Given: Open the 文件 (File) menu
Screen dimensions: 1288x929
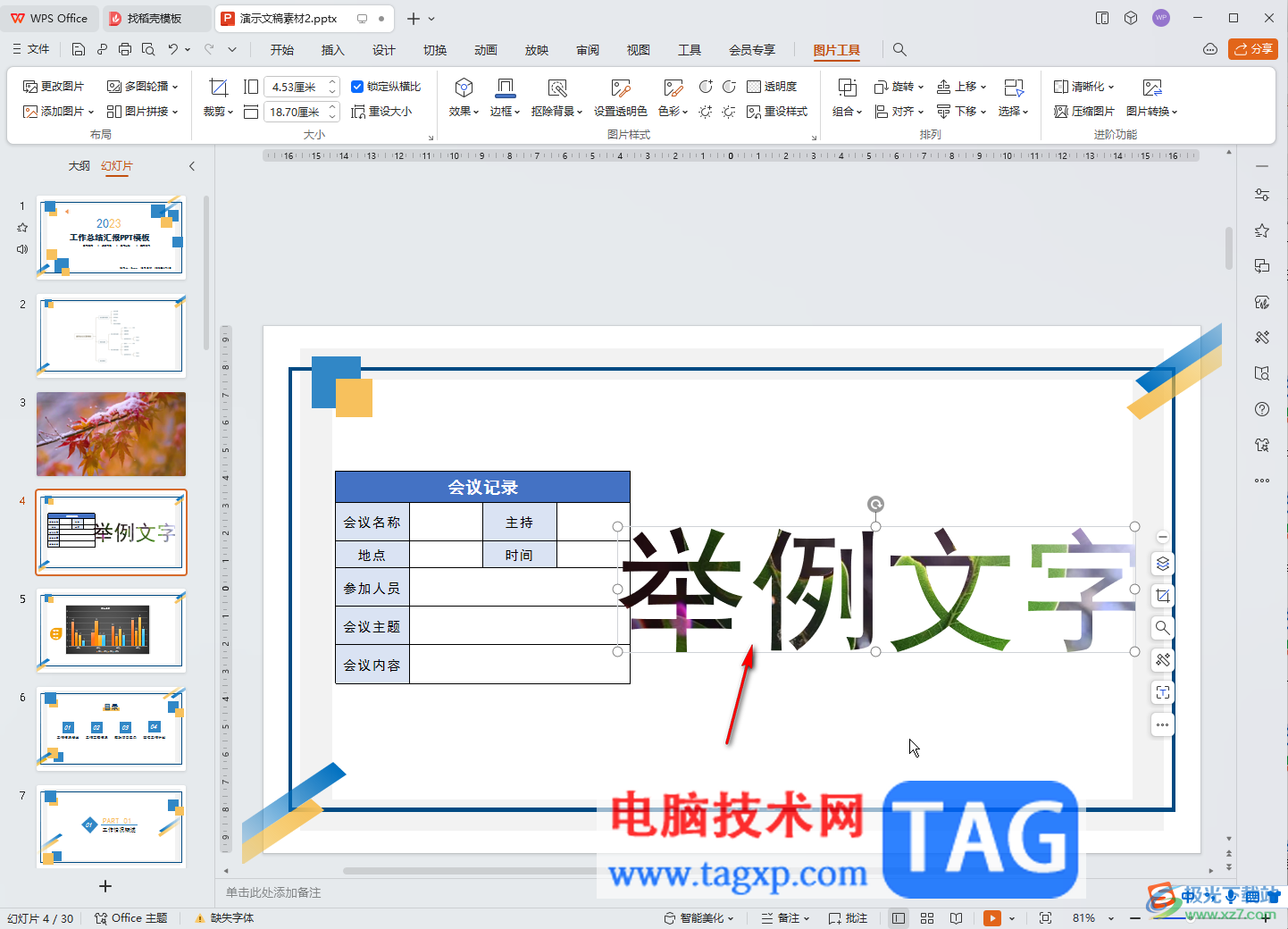Looking at the screenshot, I should (31, 49).
